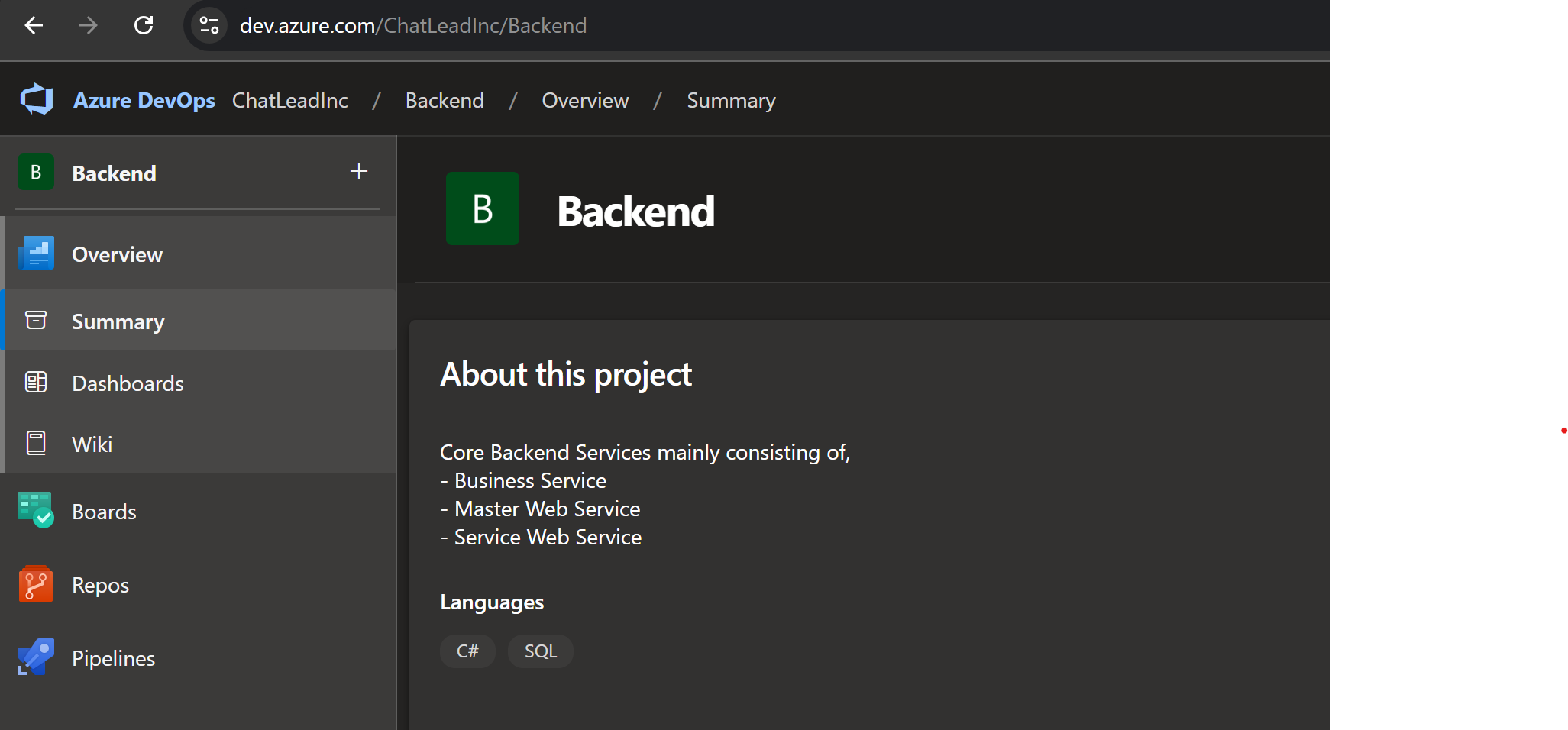Screen dimensions: 1568x730
Task: Open the Boards hub icon
Action: (36, 511)
